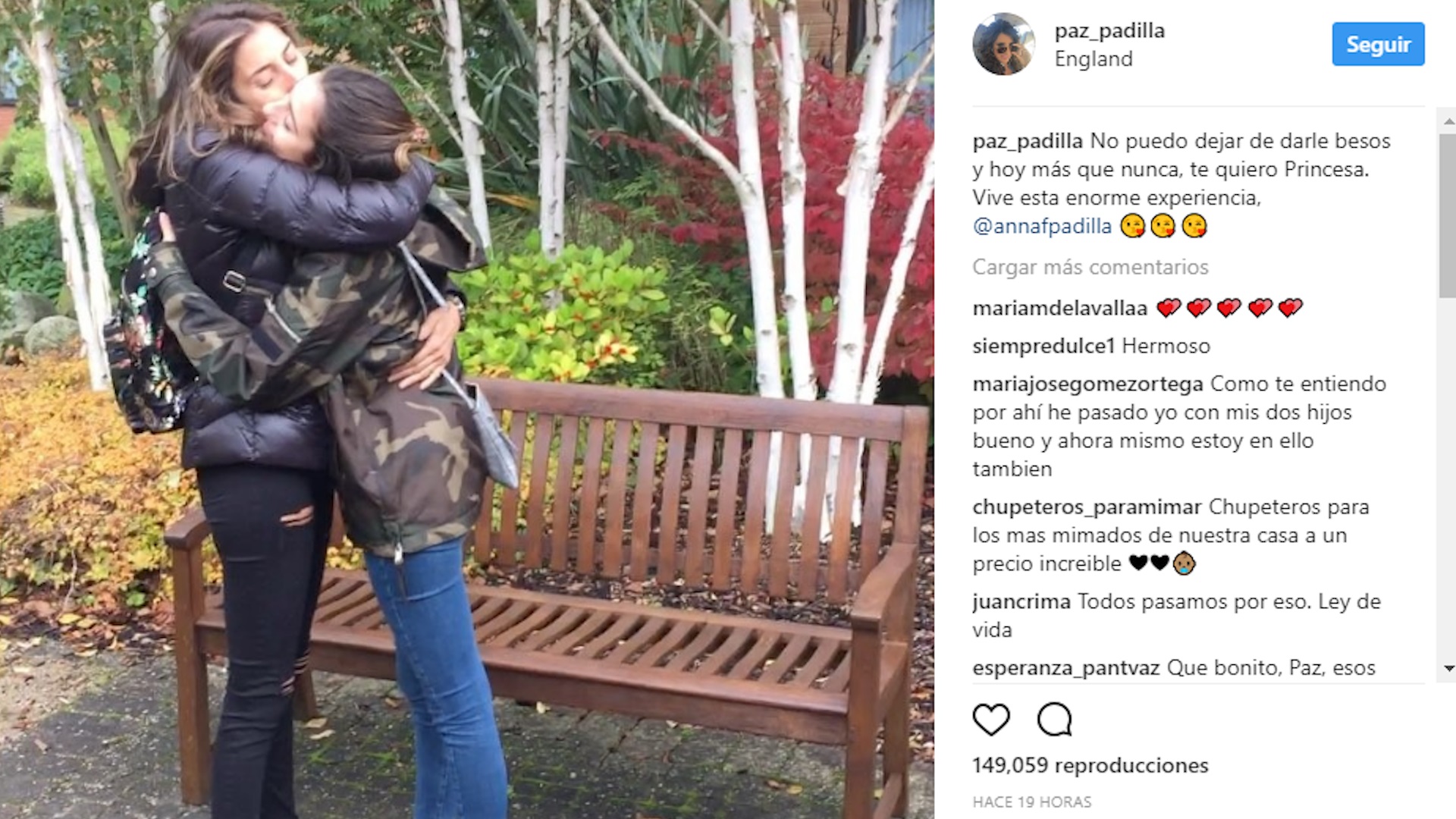The height and width of the screenshot is (819, 1456).
Task: Visit chupeteros_paramimar commenter profile
Action: coord(1087,507)
